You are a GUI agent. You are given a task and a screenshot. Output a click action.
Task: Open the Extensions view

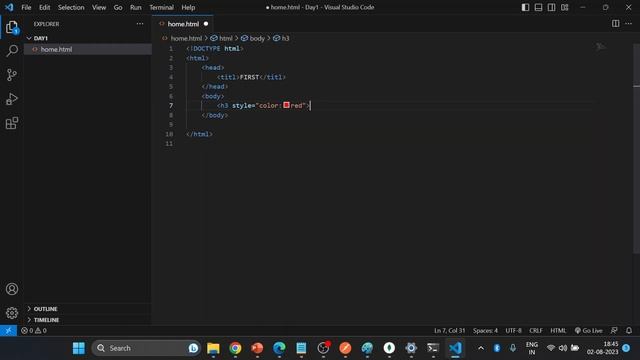12,123
